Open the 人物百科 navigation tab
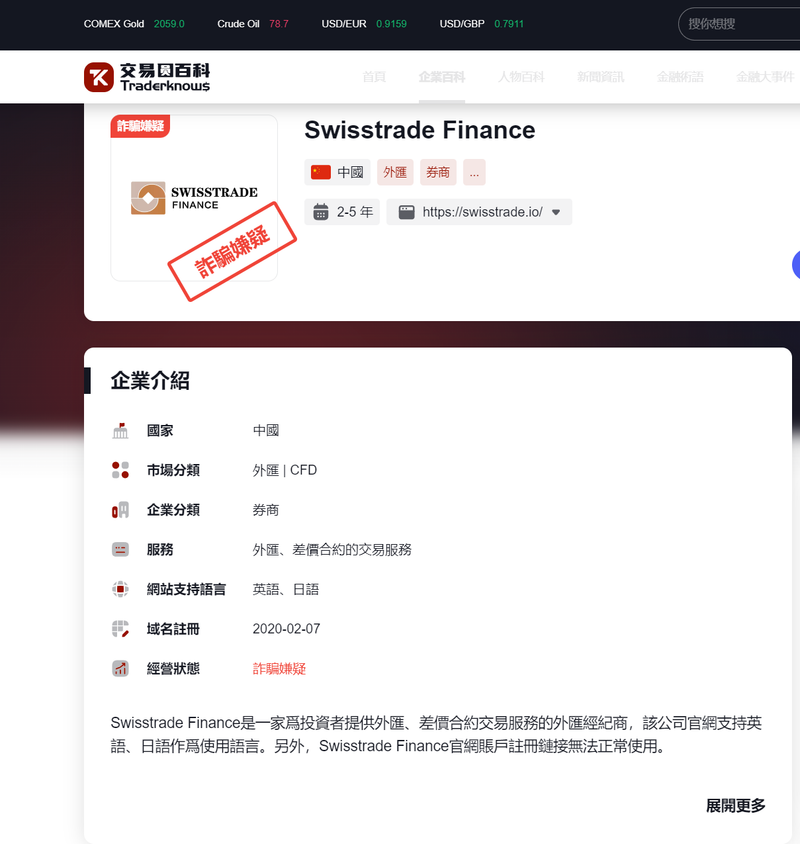The height and width of the screenshot is (844, 800). tap(521, 77)
